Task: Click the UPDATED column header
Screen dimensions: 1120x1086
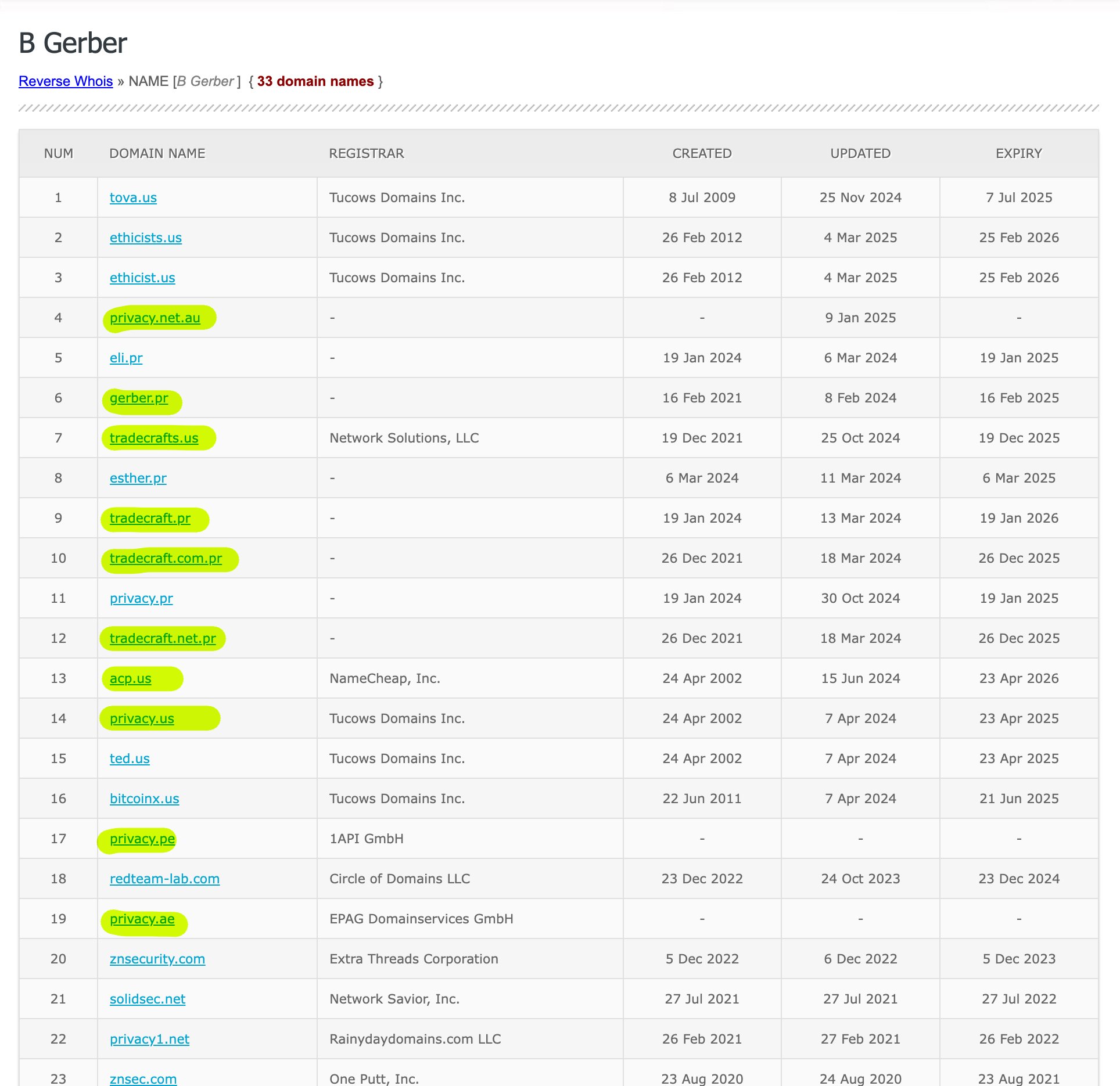Action: click(x=860, y=153)
